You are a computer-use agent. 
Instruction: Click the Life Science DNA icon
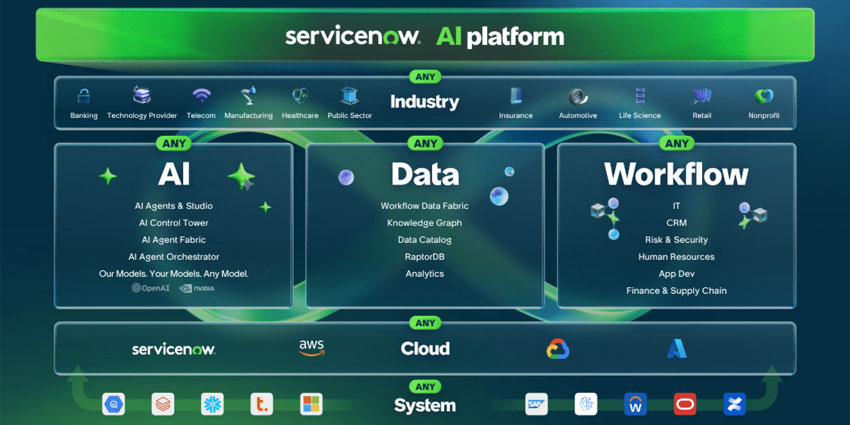tap(640, 96)
